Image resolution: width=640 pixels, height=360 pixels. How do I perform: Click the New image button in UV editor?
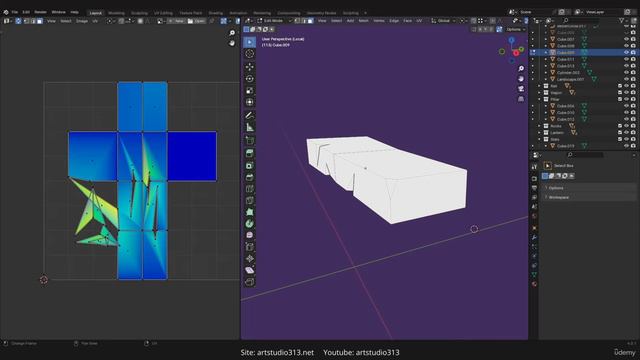tap(176, 21)
